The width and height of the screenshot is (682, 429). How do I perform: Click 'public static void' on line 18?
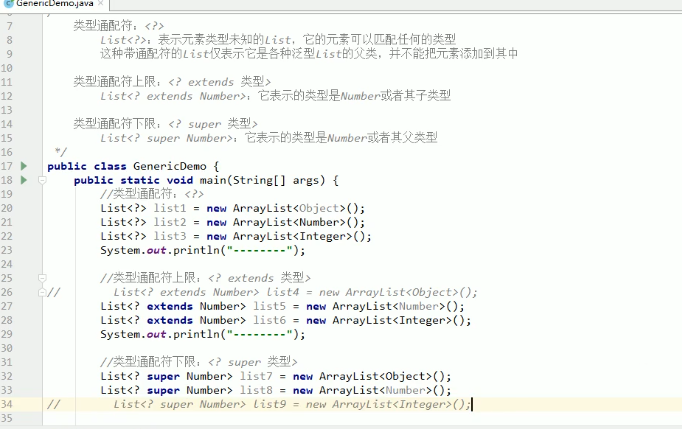click(x=133, y=180)
